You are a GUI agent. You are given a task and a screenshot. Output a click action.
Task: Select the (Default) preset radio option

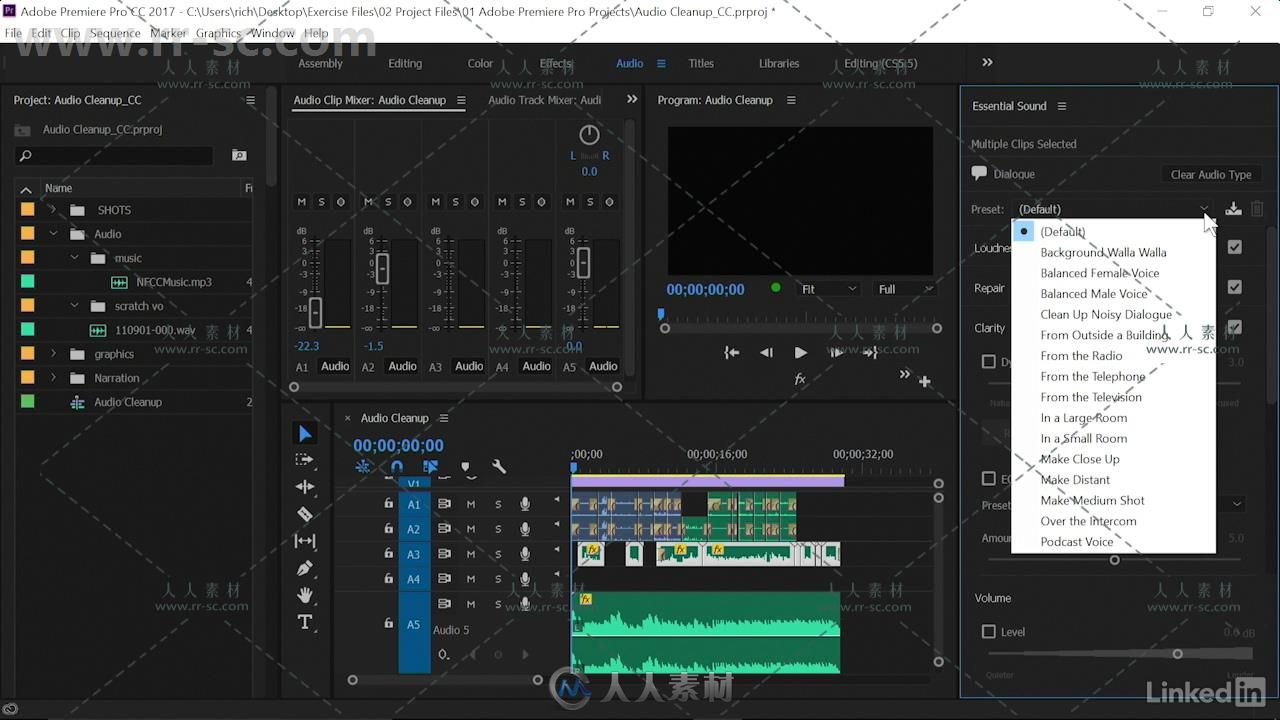point(1024,231)
